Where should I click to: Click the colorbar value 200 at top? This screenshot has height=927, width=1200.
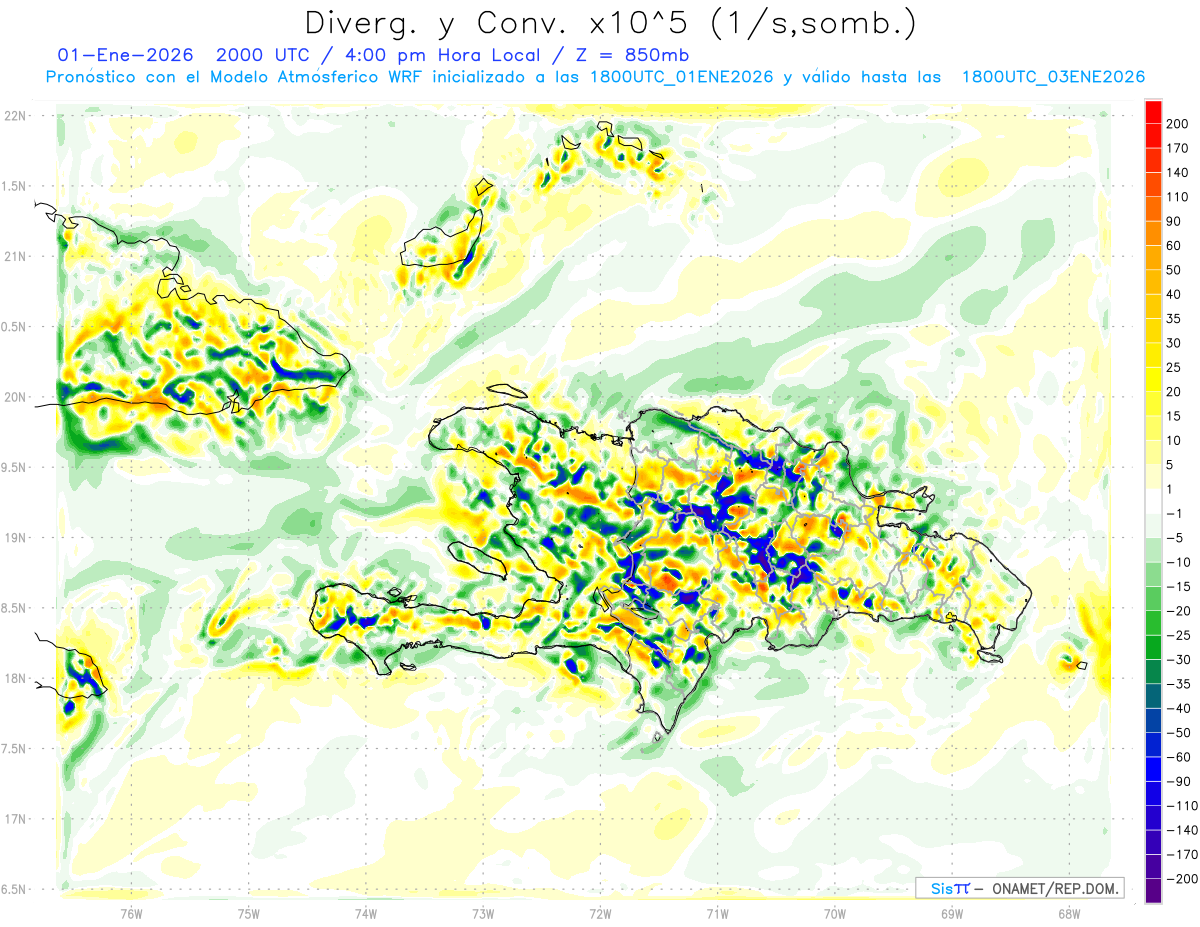pyautogui.click(x=1176, y=124)
